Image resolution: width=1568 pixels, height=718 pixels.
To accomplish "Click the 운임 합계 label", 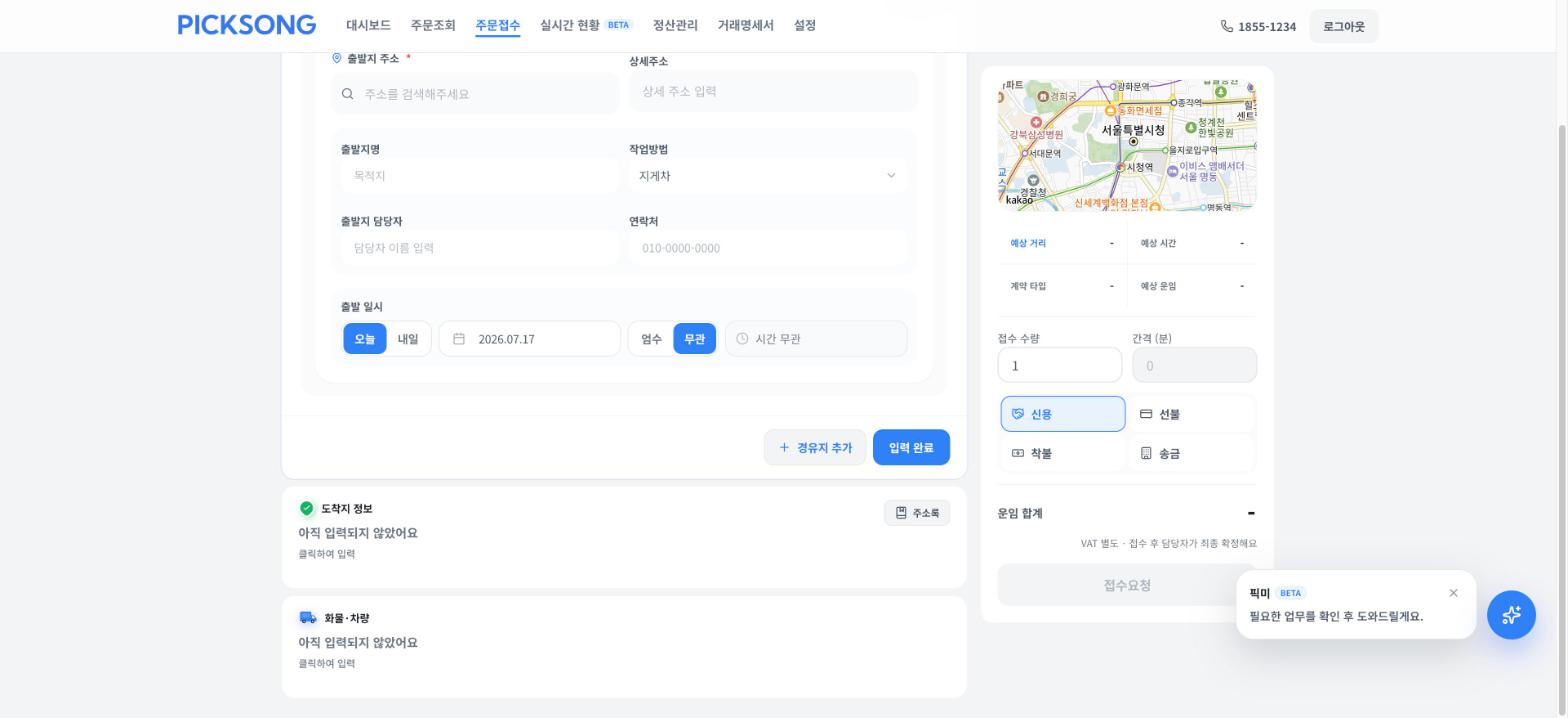I will pos(1020,513).
